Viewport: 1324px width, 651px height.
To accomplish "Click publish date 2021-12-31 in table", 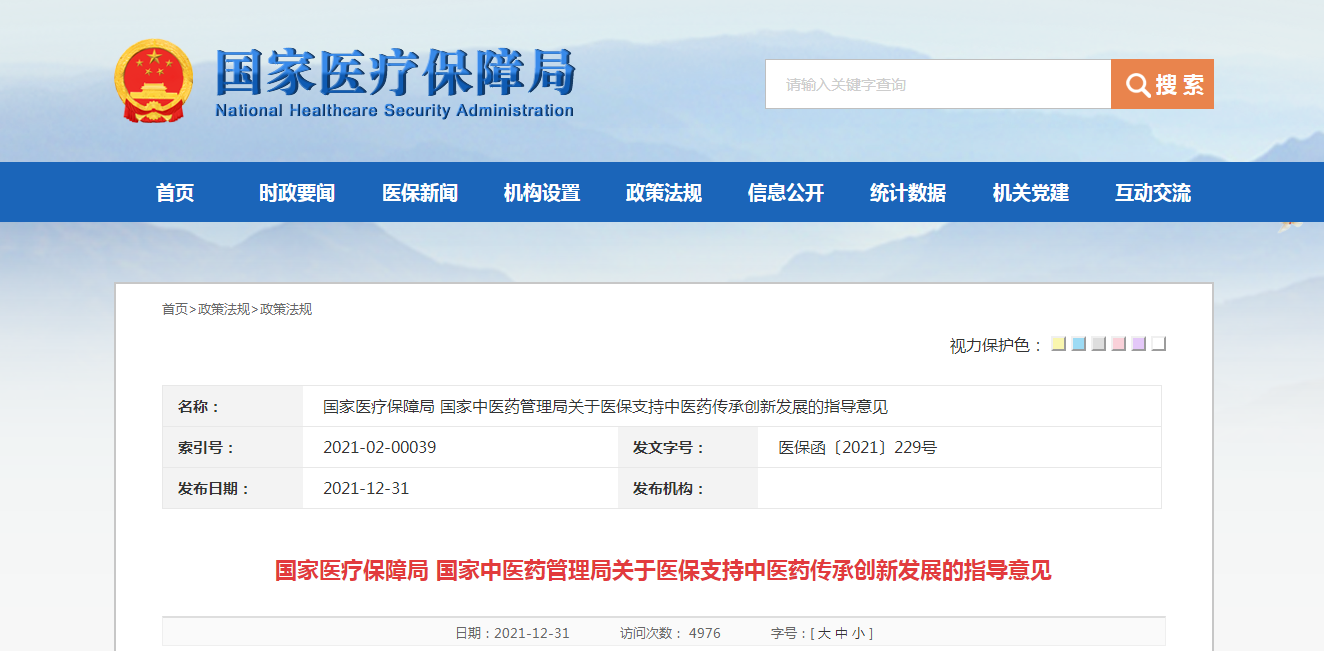I will click(366, 488).
